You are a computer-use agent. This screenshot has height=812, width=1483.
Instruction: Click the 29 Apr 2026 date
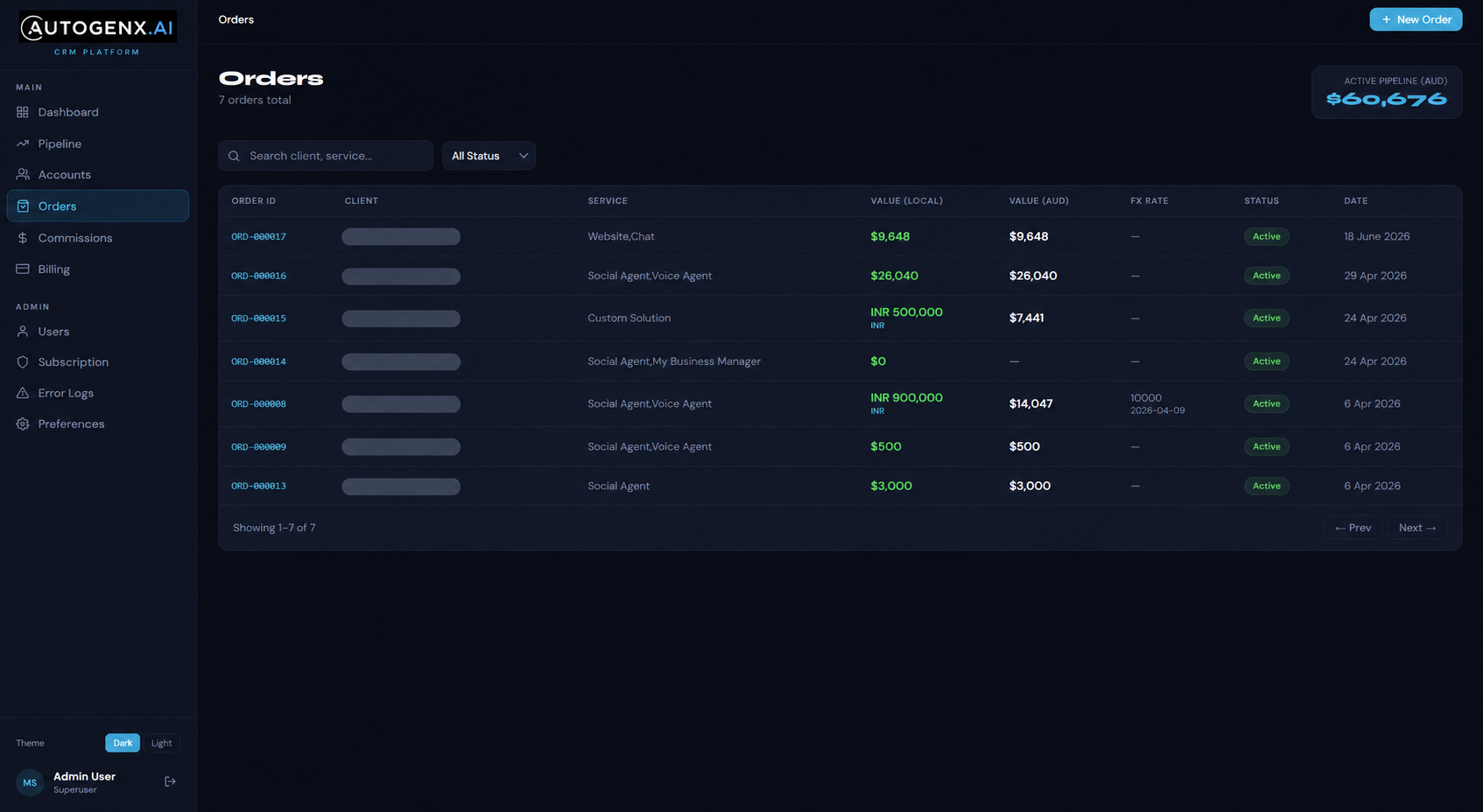click(1375, 276)
